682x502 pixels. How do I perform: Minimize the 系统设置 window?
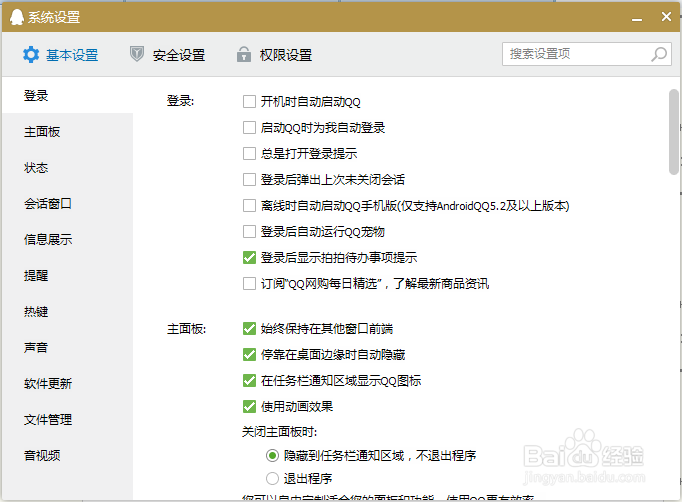click(637, 18)
